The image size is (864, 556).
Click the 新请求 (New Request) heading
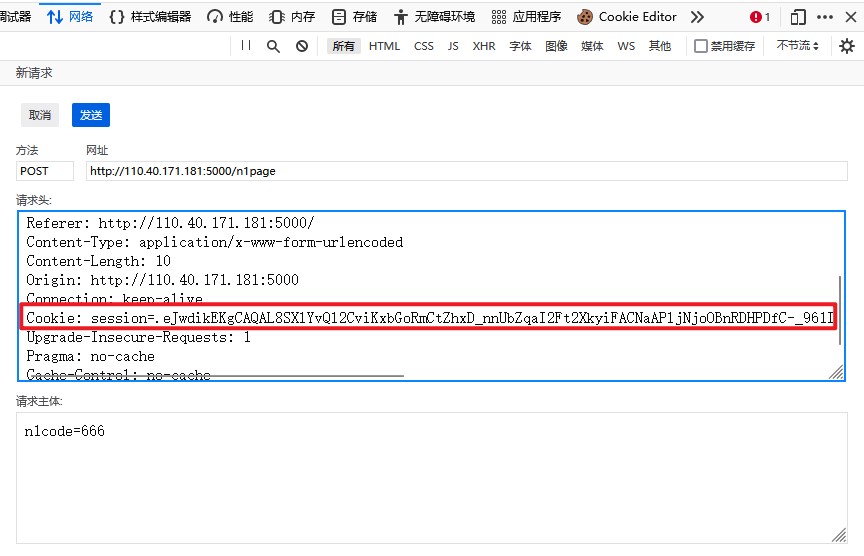pyautogui.click(x=34, y=73)
